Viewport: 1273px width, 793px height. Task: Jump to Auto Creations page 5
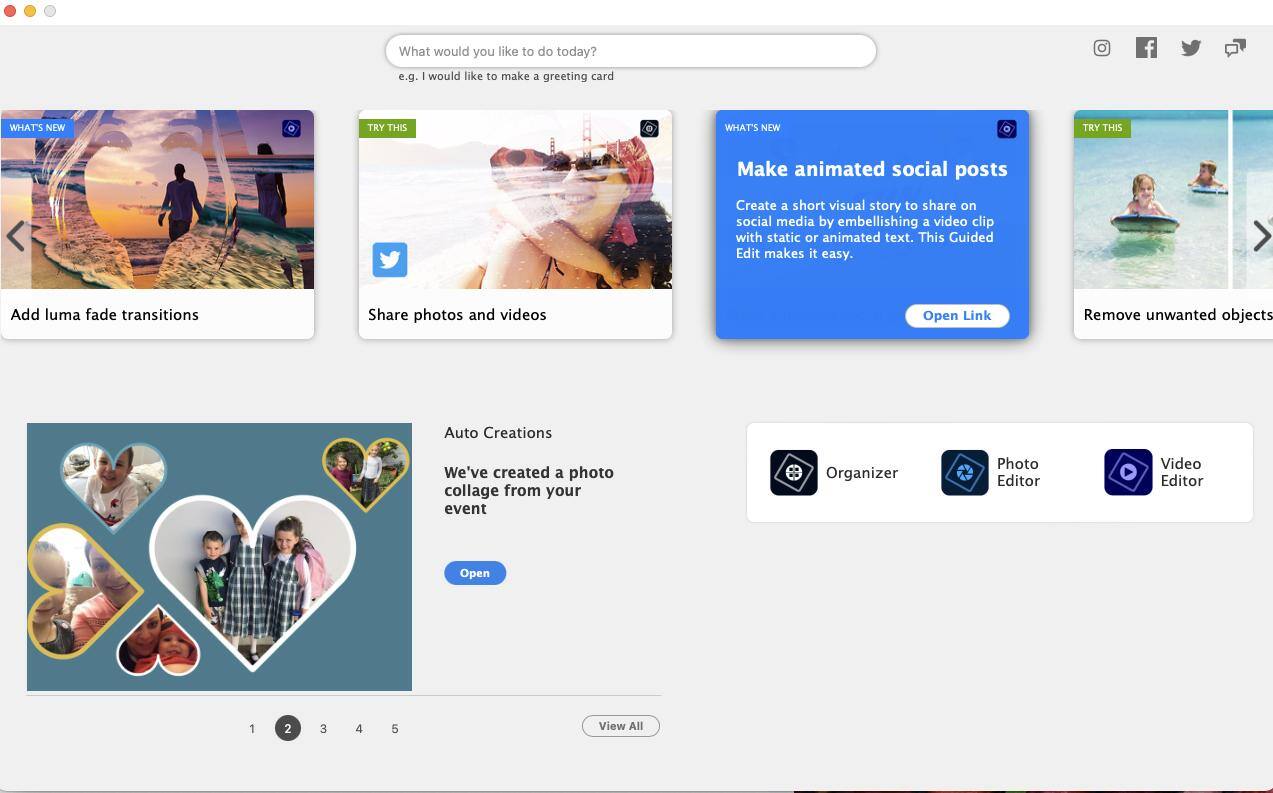pos(395,729)
